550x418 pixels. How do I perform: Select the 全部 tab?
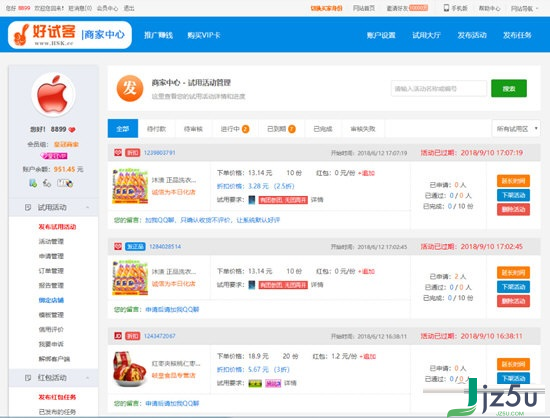coord(123,129)
